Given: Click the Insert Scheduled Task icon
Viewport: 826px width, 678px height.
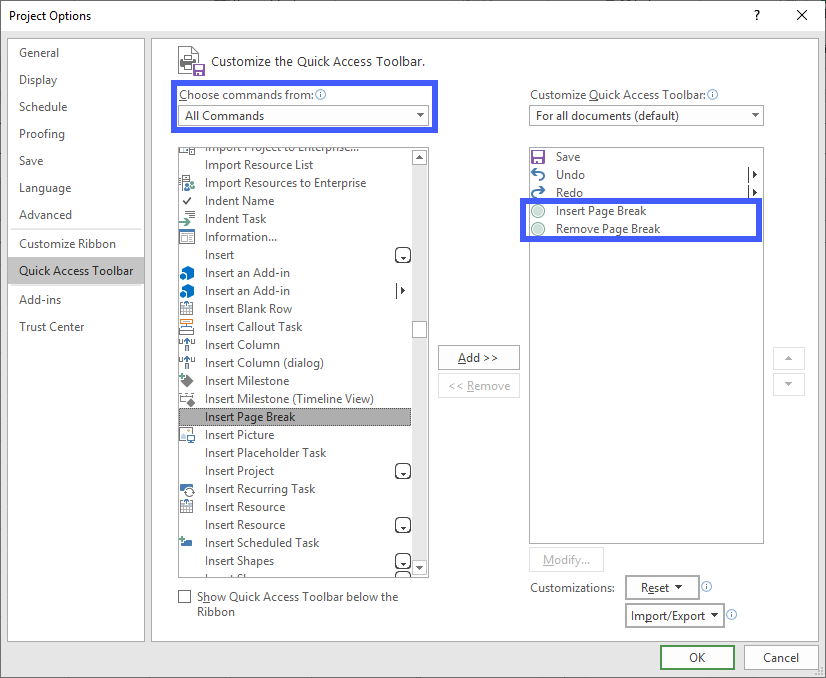Looking at the screenshot, I should coord(186,542).
